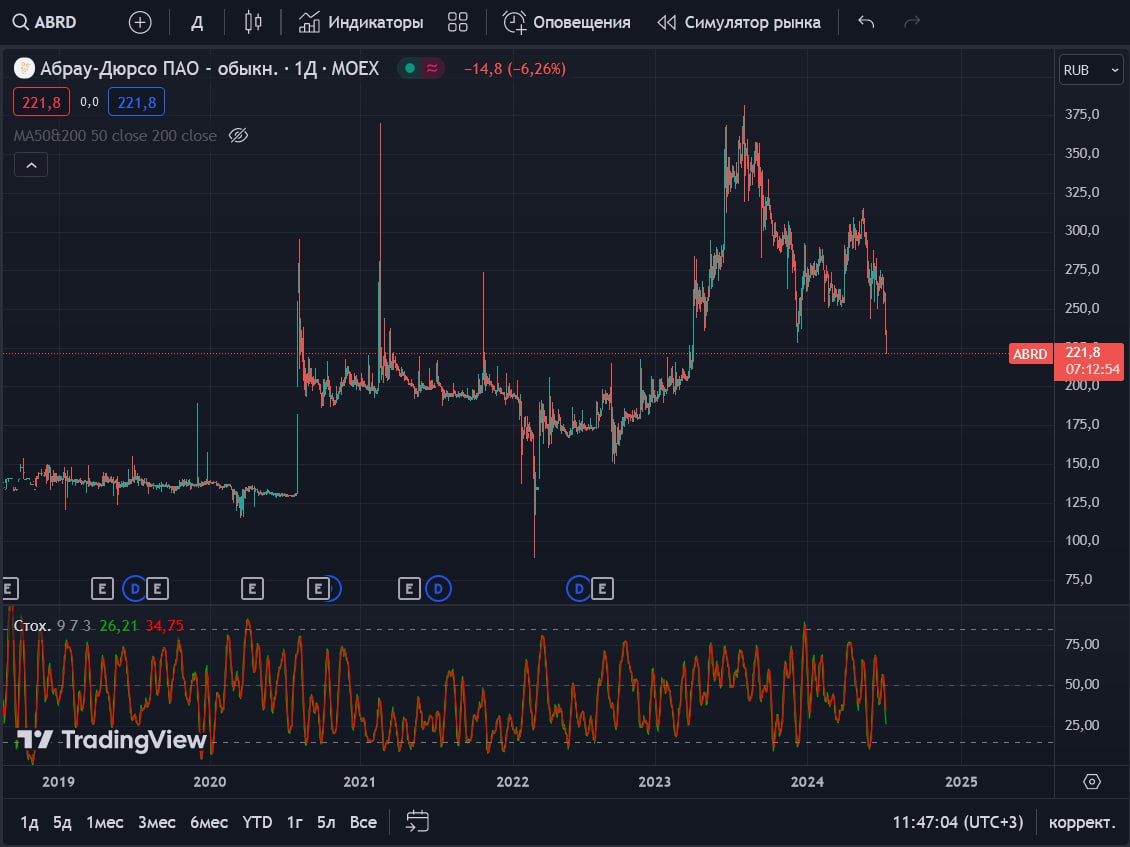This screenshot has height=847, width=1130.
Task: Select the MA50&200 indicator legend label
Action: pos(115,136)
